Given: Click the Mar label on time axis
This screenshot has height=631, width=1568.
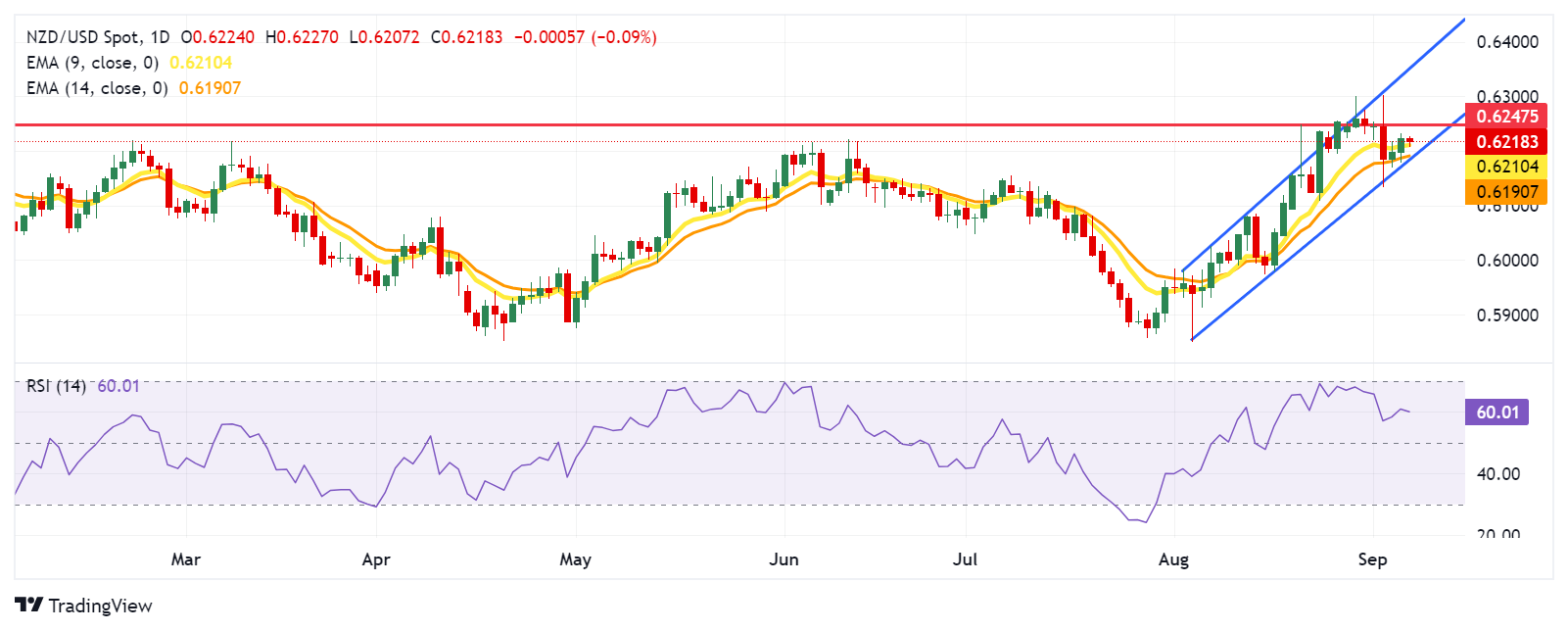Looking at the screenshot, I should (185, 559).
